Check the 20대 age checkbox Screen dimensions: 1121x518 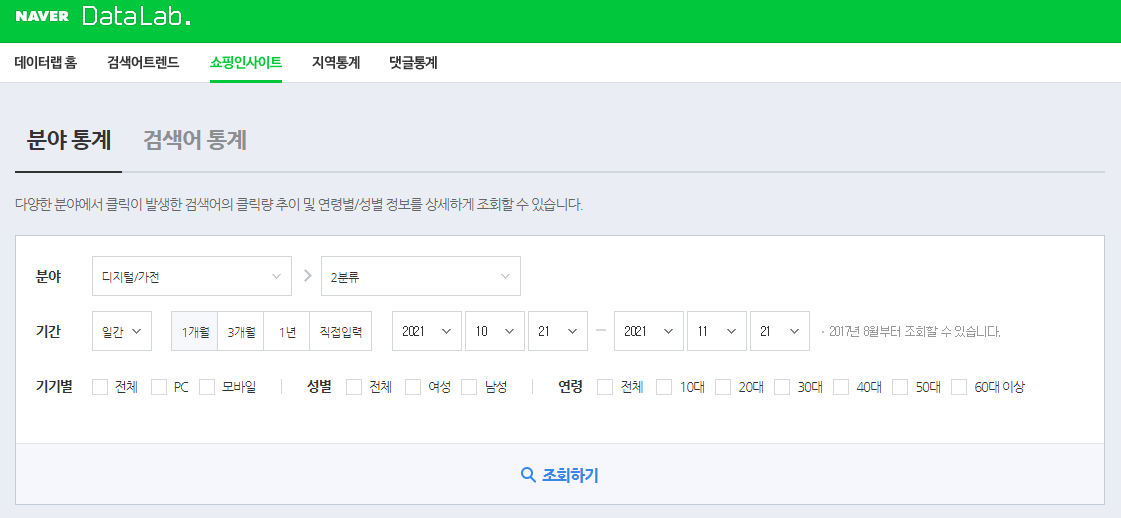723,387
